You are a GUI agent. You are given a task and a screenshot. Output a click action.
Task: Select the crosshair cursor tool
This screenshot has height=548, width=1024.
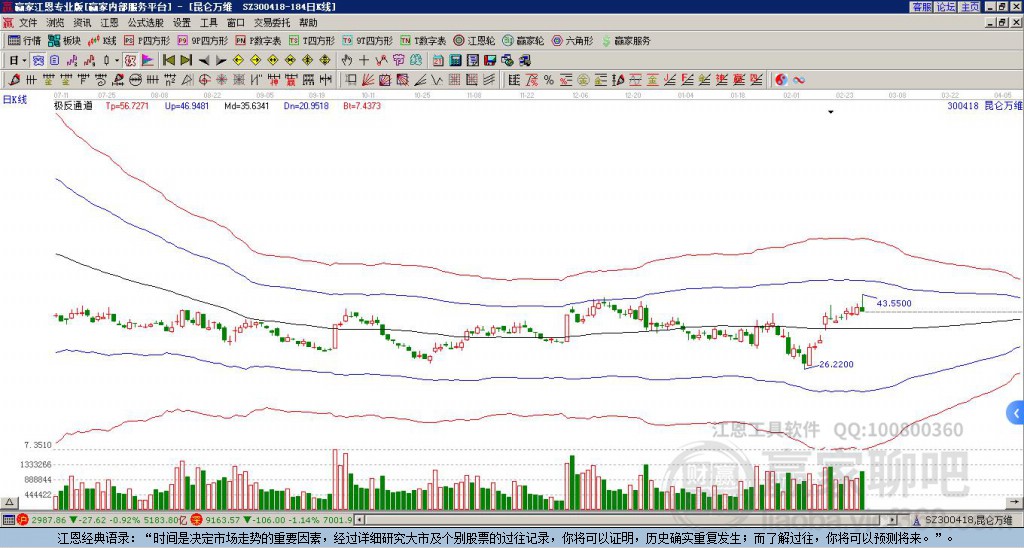(x=364, y=60)
